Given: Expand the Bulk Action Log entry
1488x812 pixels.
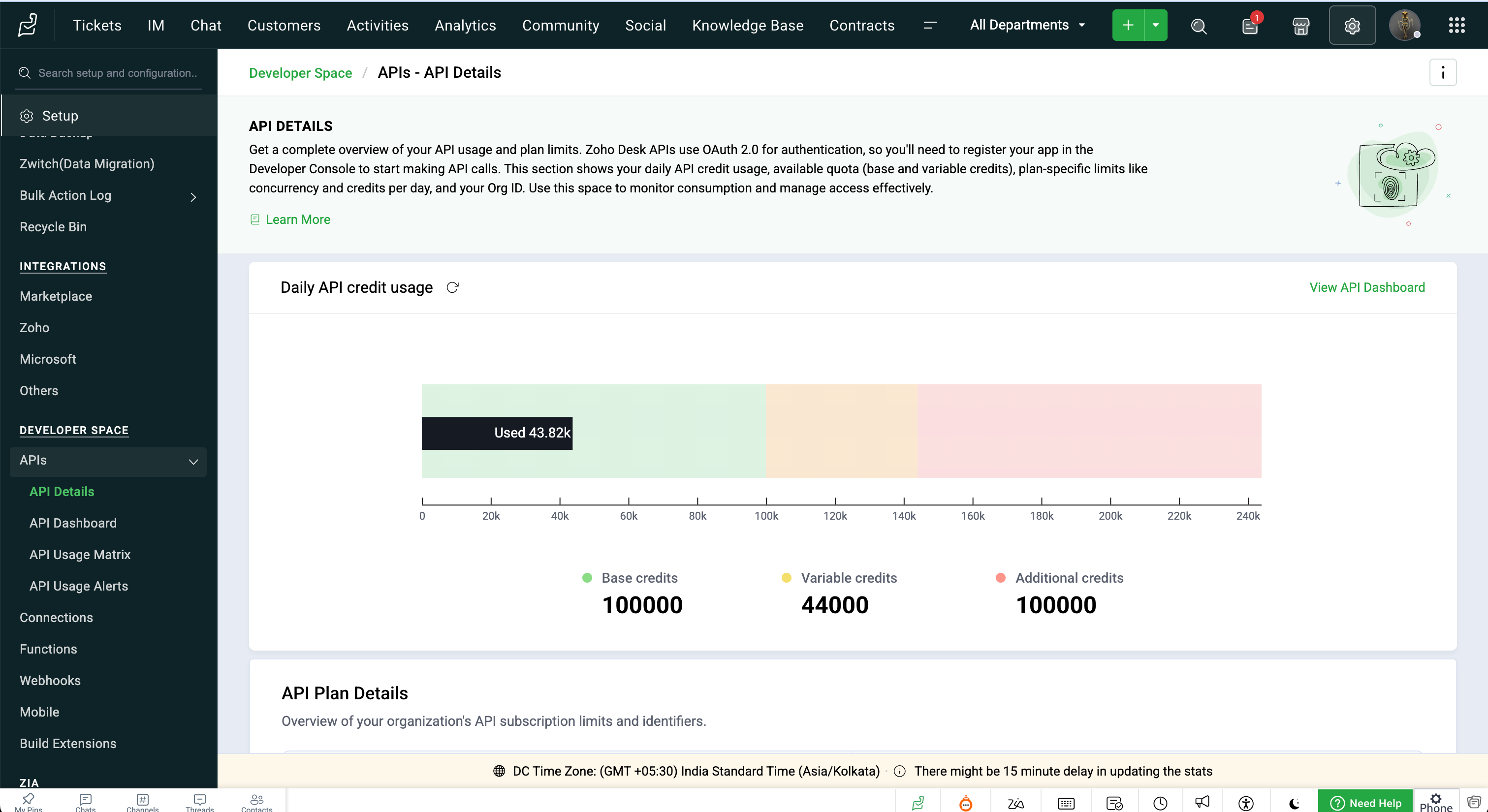Looking at the screenshot, I should pos(193,197).
